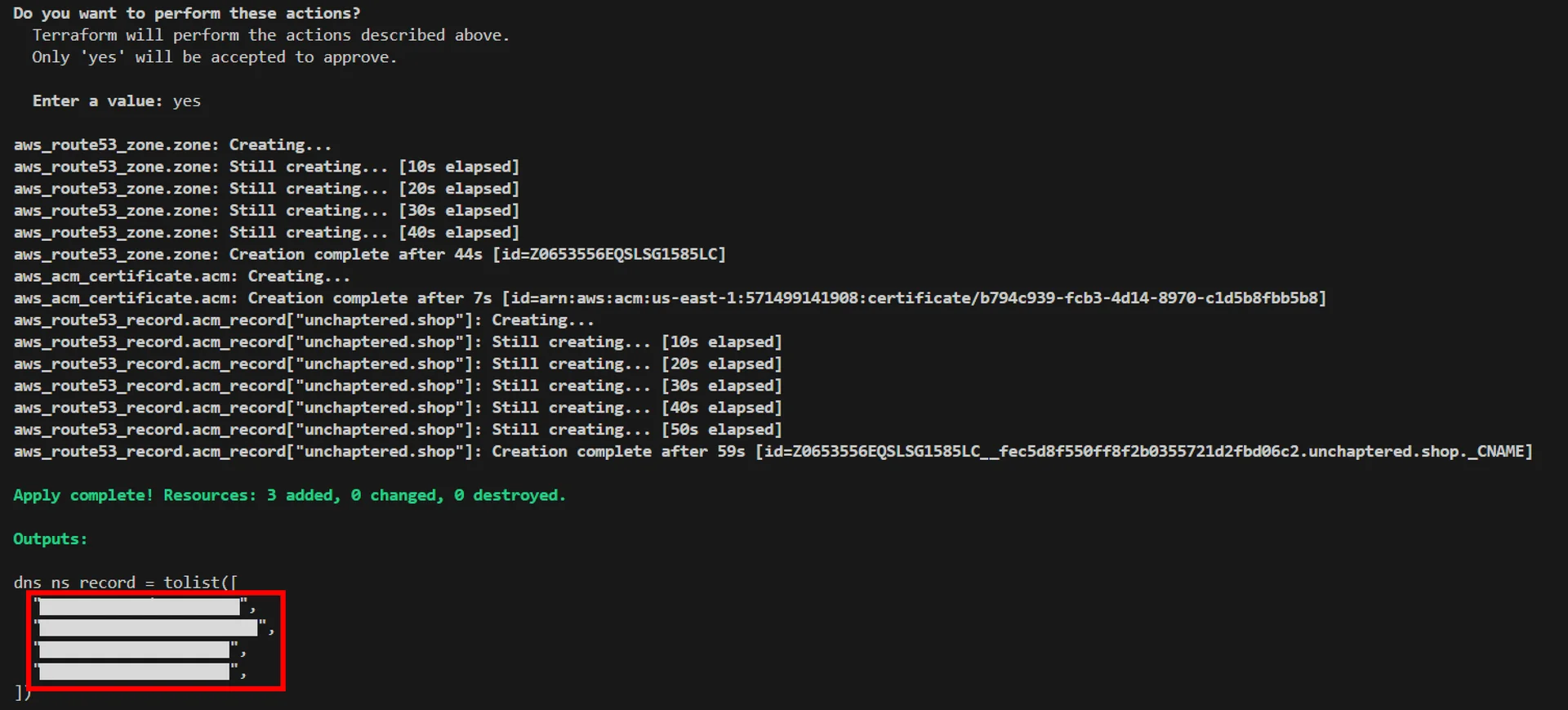Screen dimensions: 1568x710
Task: Click the CNAME record ID after "59s"
Action: point(1143,452)
